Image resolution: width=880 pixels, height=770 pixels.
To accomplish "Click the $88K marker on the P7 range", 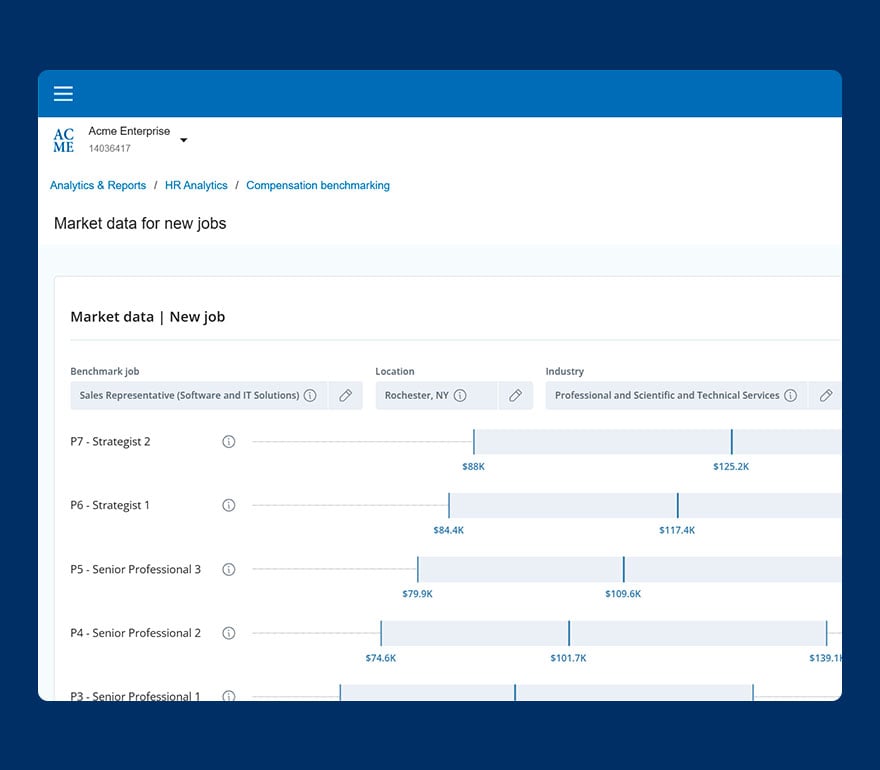I will point(473,441).
